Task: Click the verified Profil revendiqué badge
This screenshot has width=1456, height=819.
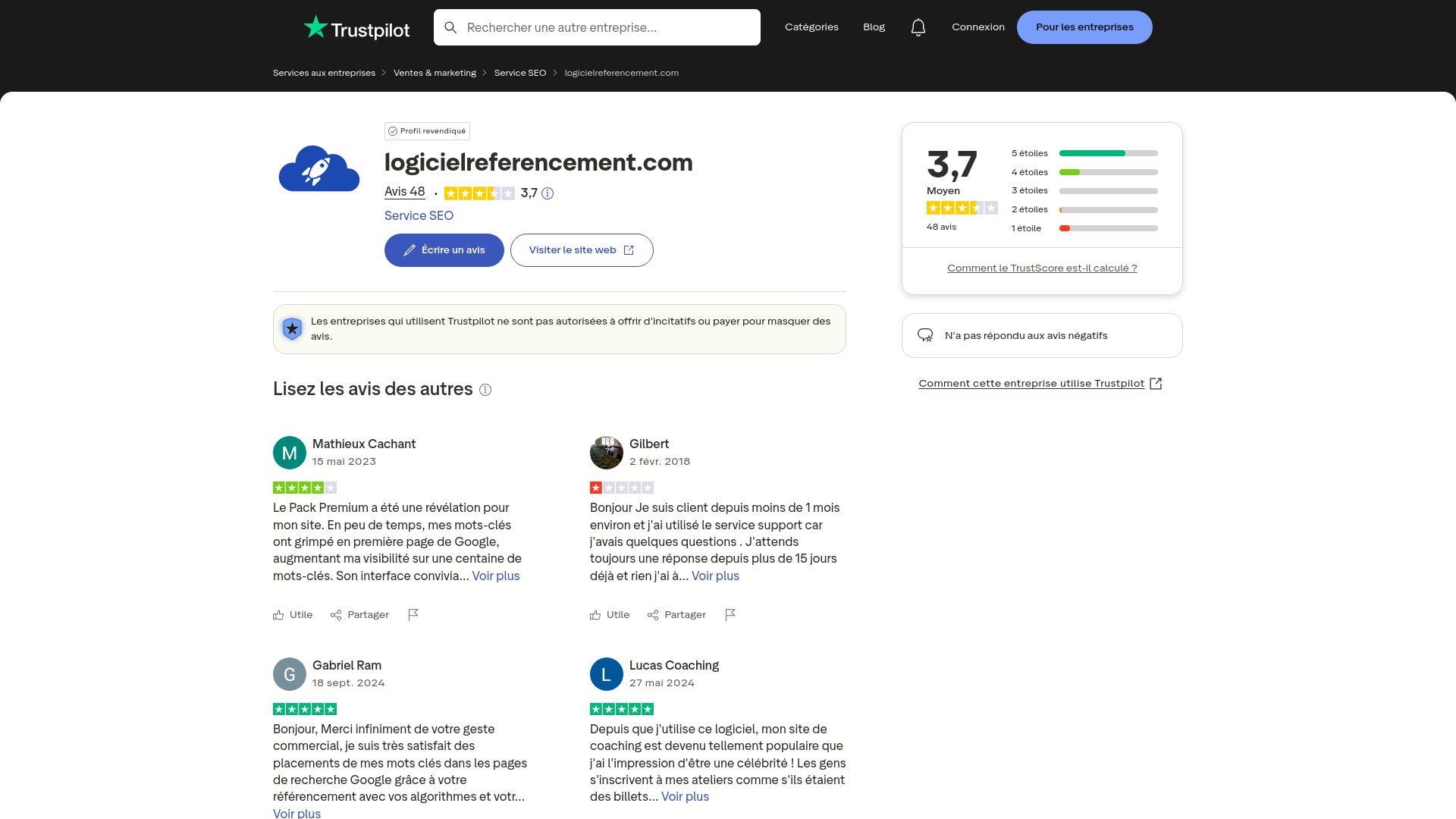Action: pyautogui.click(x=427, y=130)
